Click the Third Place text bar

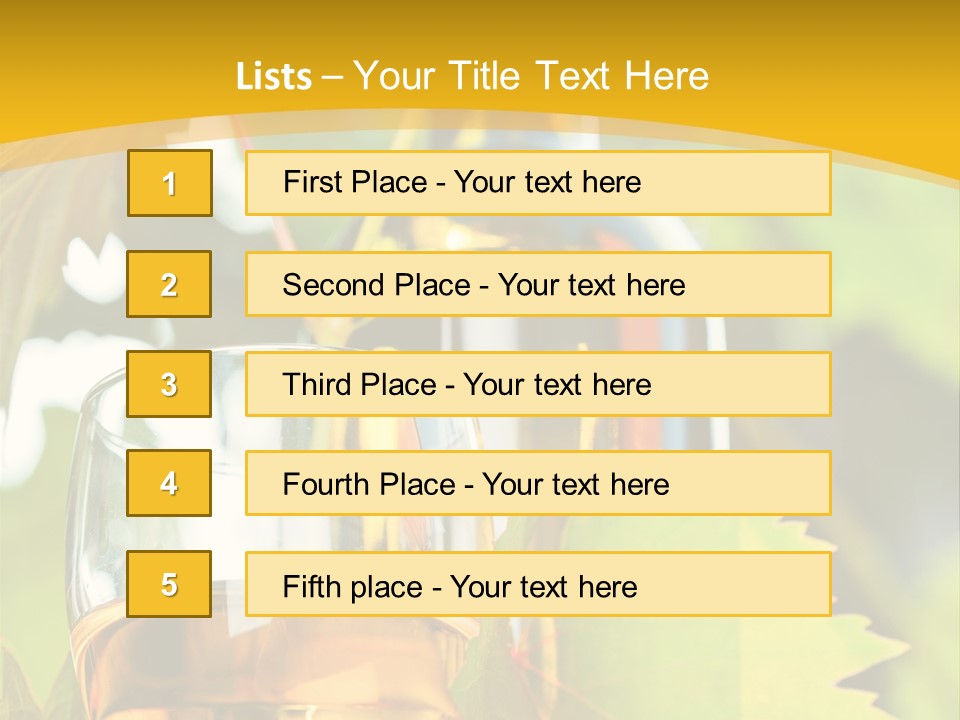click(538, 384)
